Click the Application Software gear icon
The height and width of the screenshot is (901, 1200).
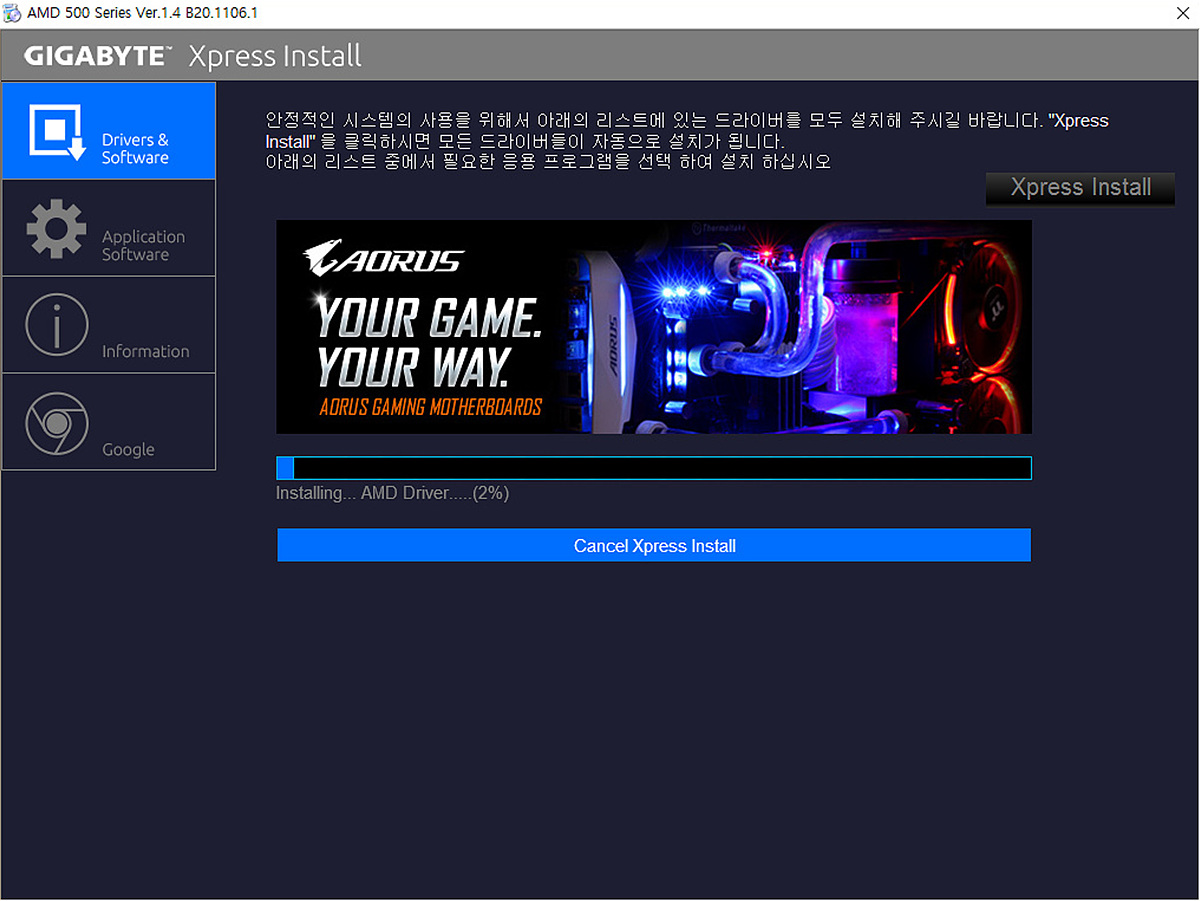(57, 228)
